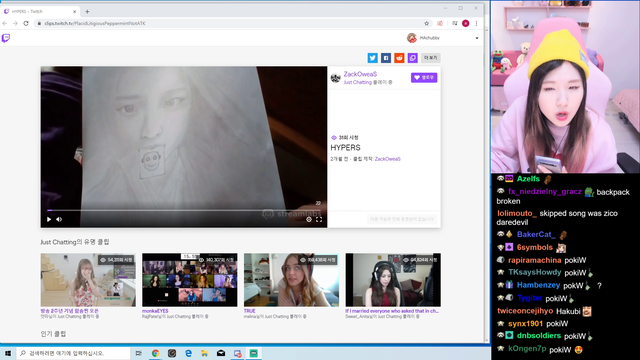Copy the clip link with the purple icon

(x=413, y=58)
